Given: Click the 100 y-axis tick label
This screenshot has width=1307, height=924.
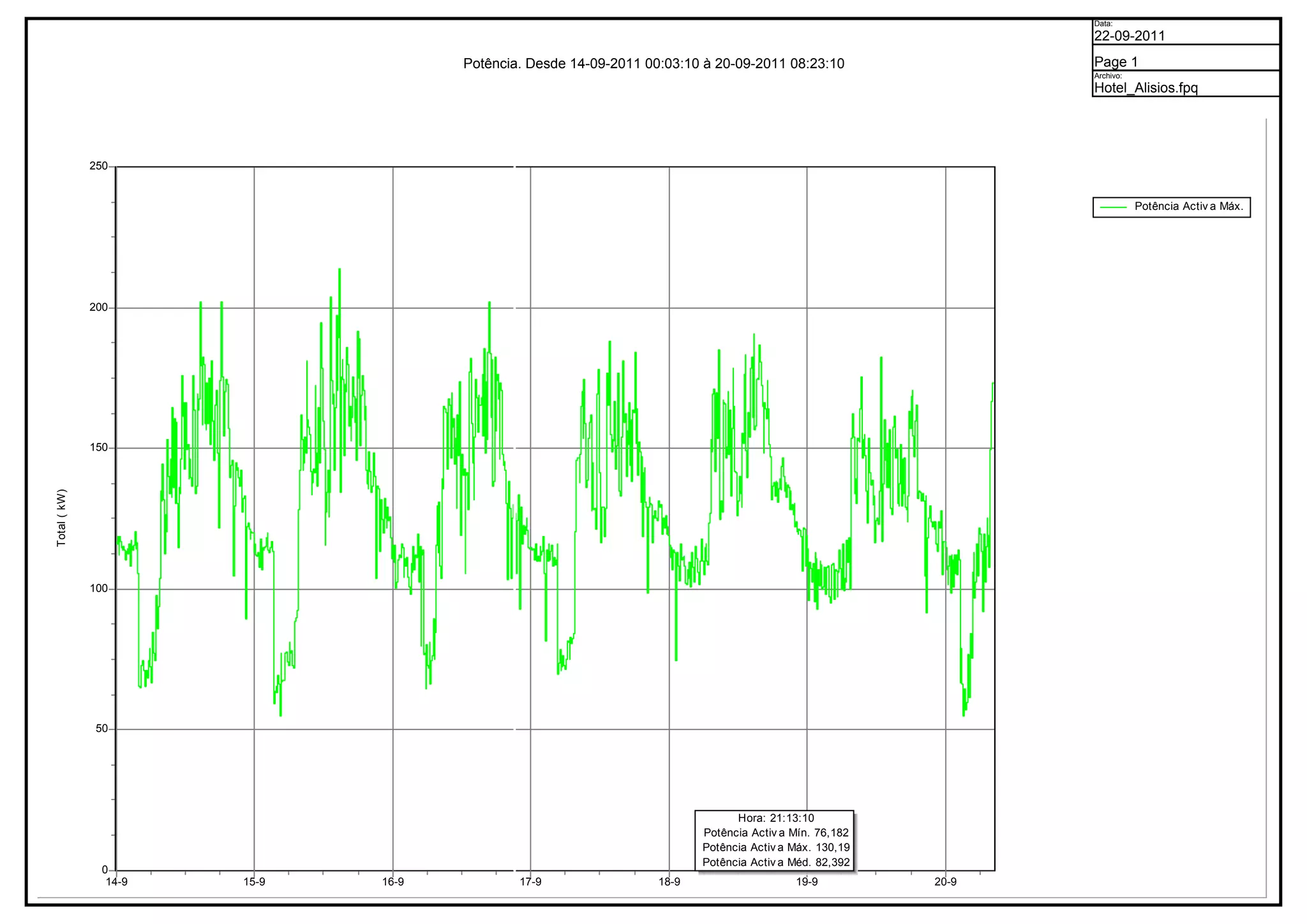Looking at the screenshot, I should (x=99, y=588).
